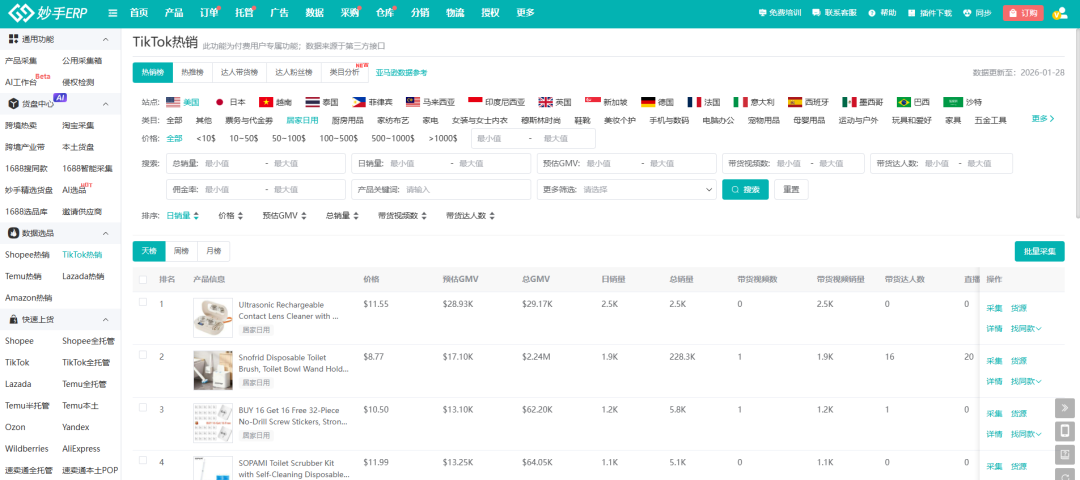Check the checkbox for rank 4 row
Screen dimensions: 1080x480
143,460
